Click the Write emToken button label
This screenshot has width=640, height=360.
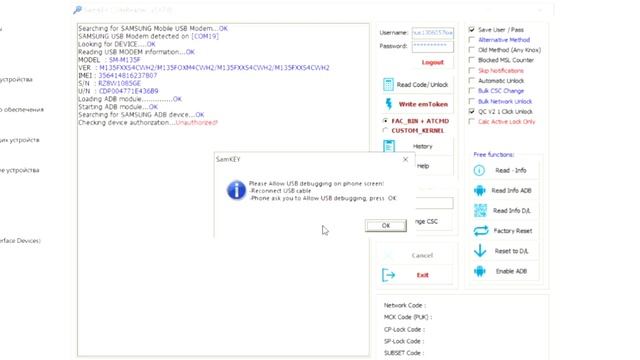point(423,104)
